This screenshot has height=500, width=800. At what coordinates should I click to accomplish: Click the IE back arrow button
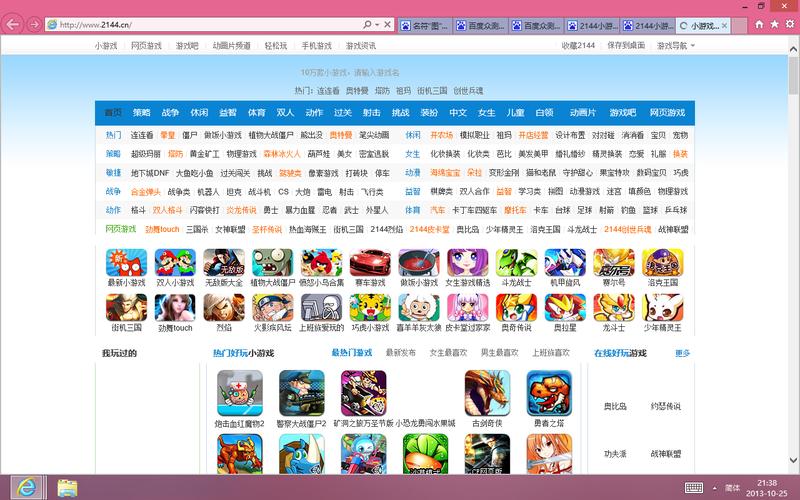14,23
